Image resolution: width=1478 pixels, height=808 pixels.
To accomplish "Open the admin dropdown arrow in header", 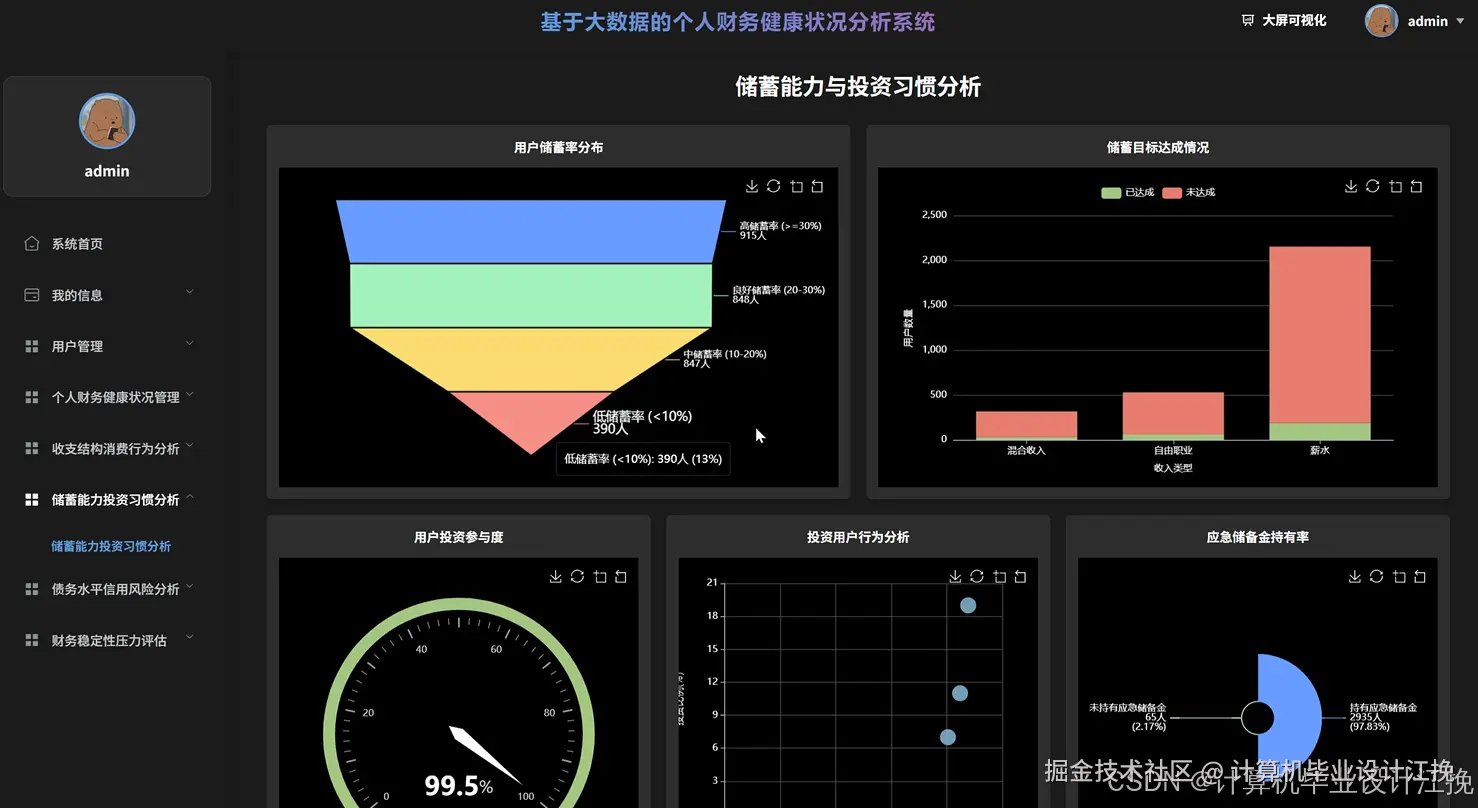I will 1460,21.
